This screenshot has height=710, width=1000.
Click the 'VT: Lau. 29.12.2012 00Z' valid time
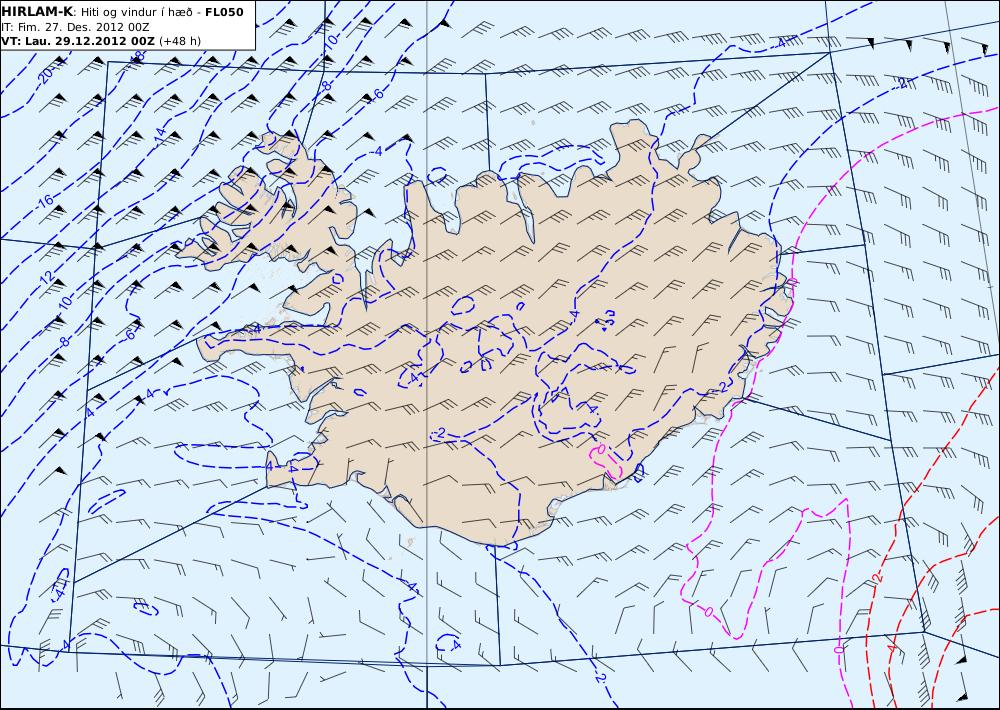coord(78,41)
